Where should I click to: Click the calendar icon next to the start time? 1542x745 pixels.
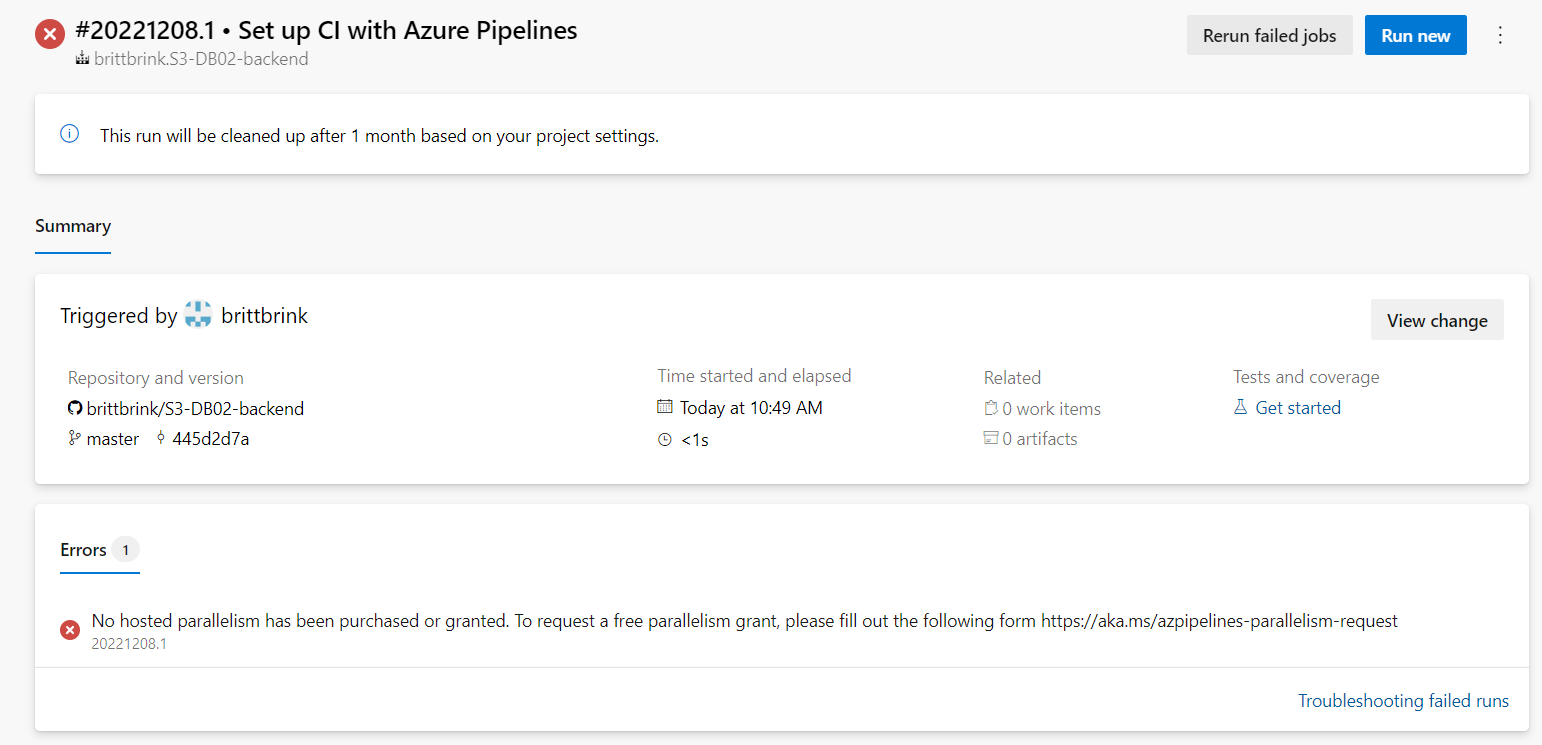coord(665,407)
